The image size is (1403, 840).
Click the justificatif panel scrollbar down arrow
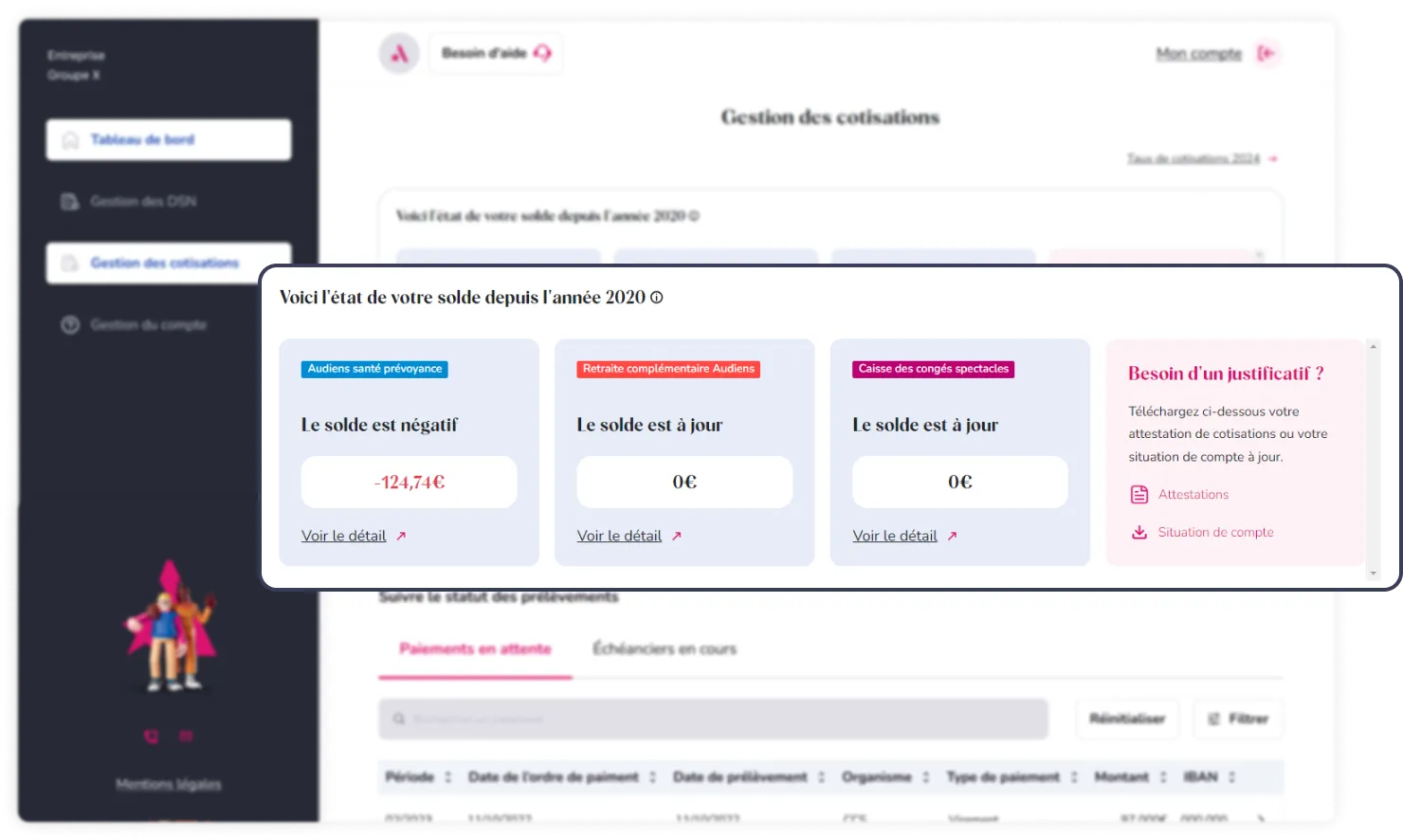click(x=1374, y=573)
